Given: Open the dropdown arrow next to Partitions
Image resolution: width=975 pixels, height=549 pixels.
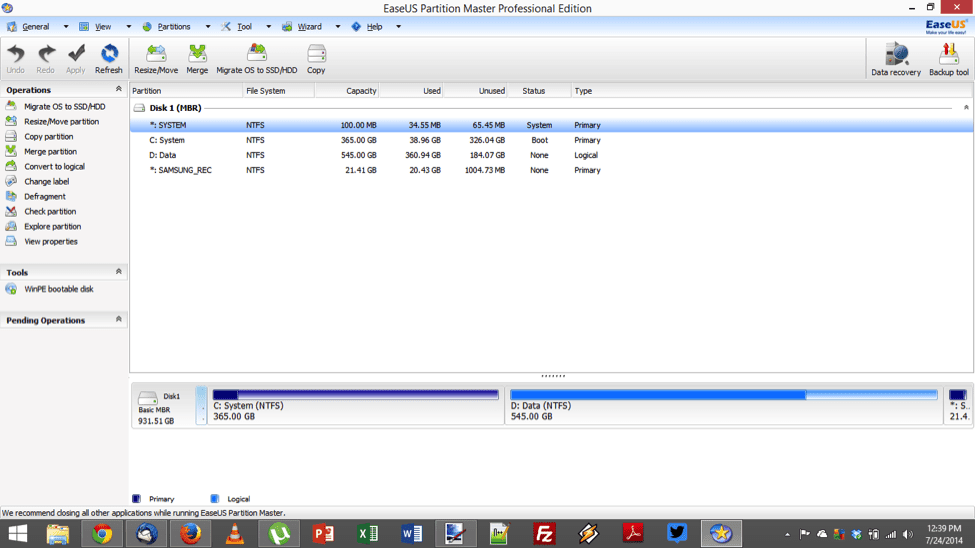Looking at the screenshot, I should pos(208,27).
